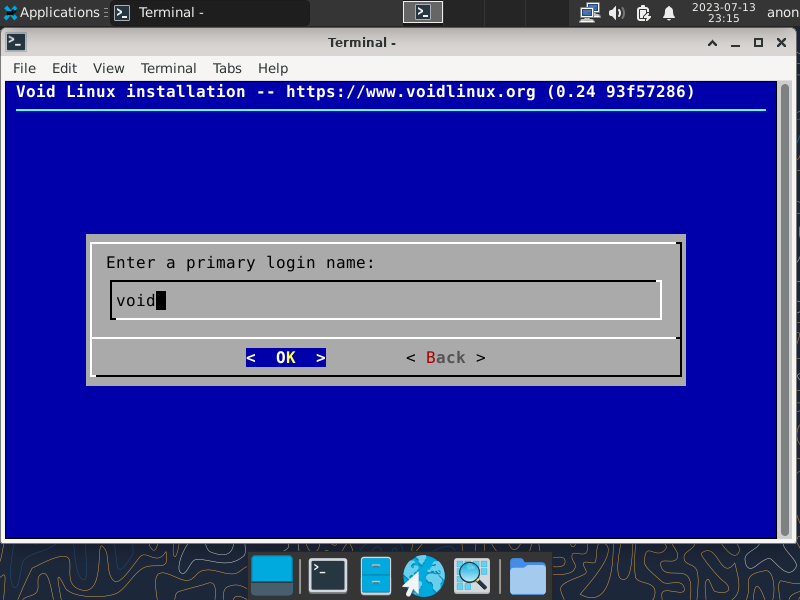Launch the web browser globe icon in the dock
The width and height of the screenshot is (800, 600).
click(x=423, y=576)
